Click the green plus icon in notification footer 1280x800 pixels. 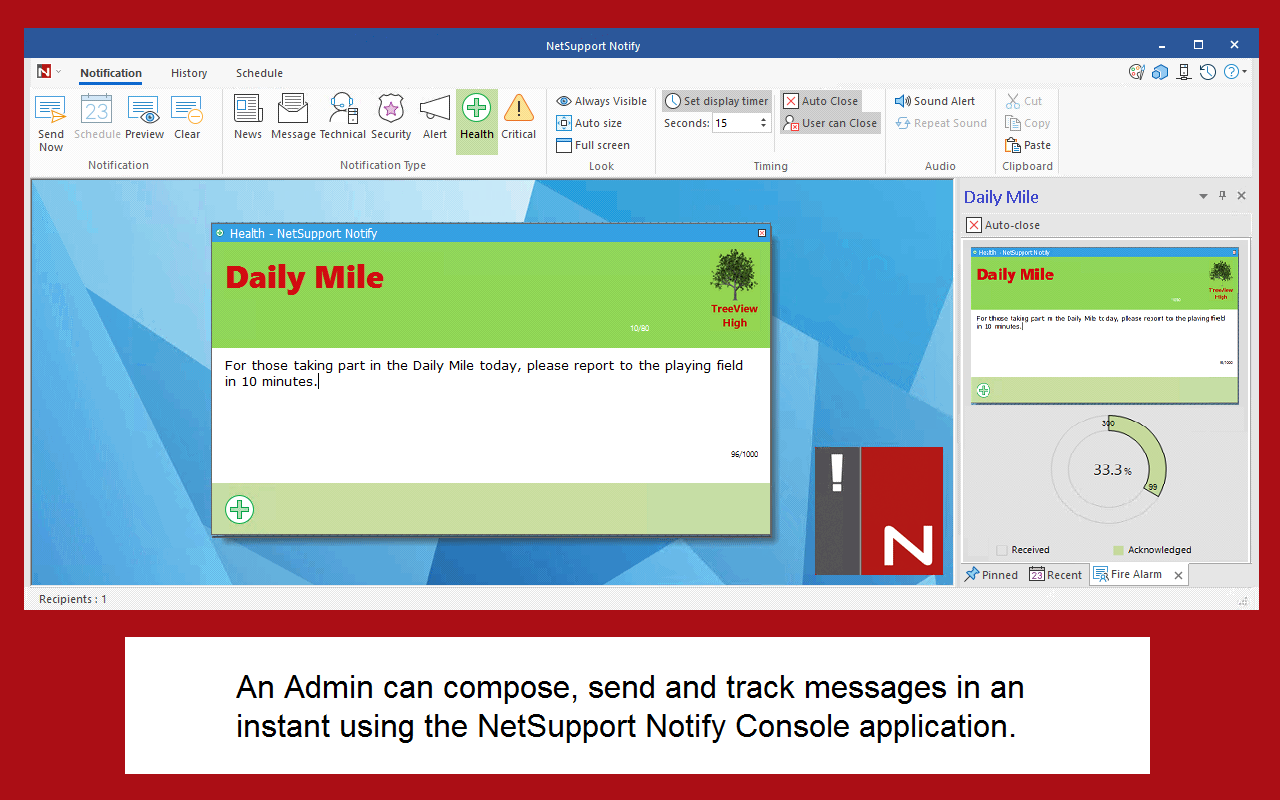pyautogui.click(x=239, y=509)
